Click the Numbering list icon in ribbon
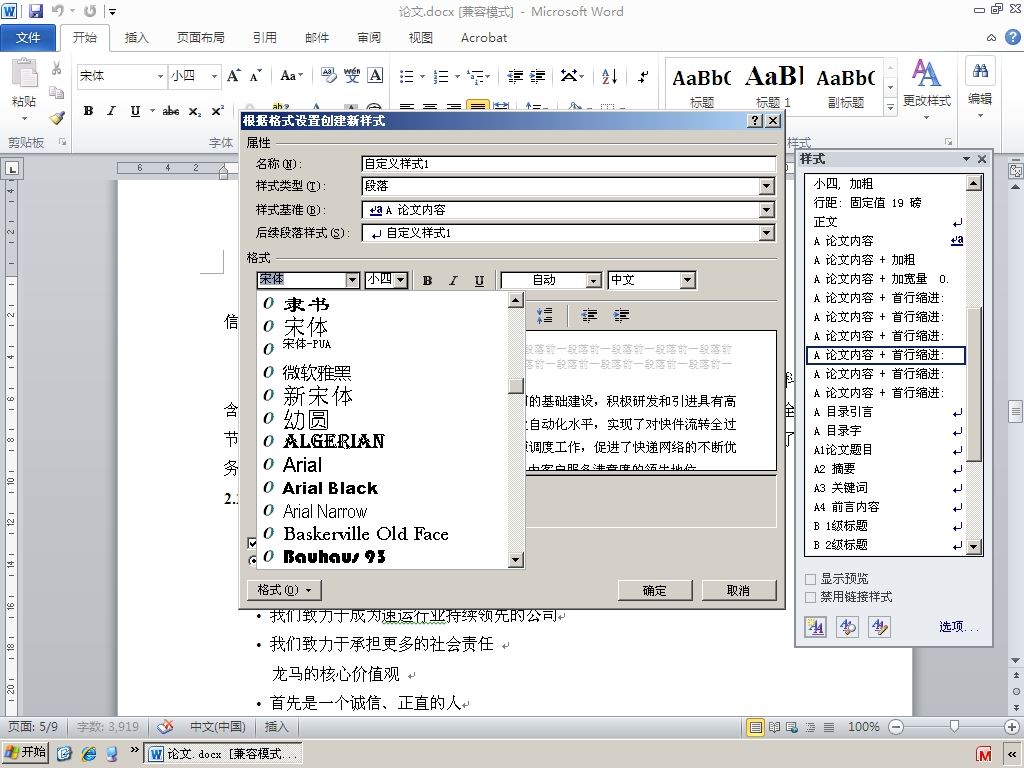Image resolution: width=1024 pixels, height=768 pixels. coord(441,76)
